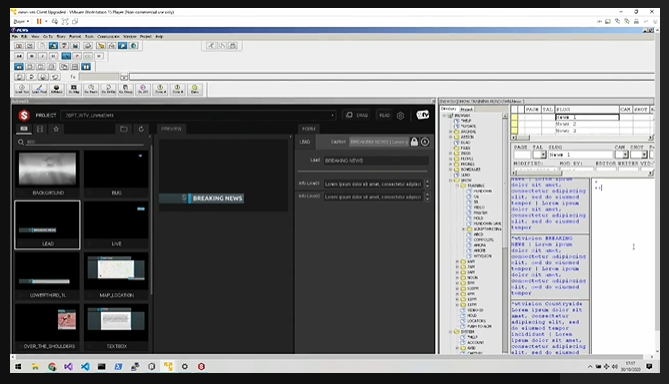Toggle the caption lock icon
Viewport: 669px width, 384px height.
[414, 142]
